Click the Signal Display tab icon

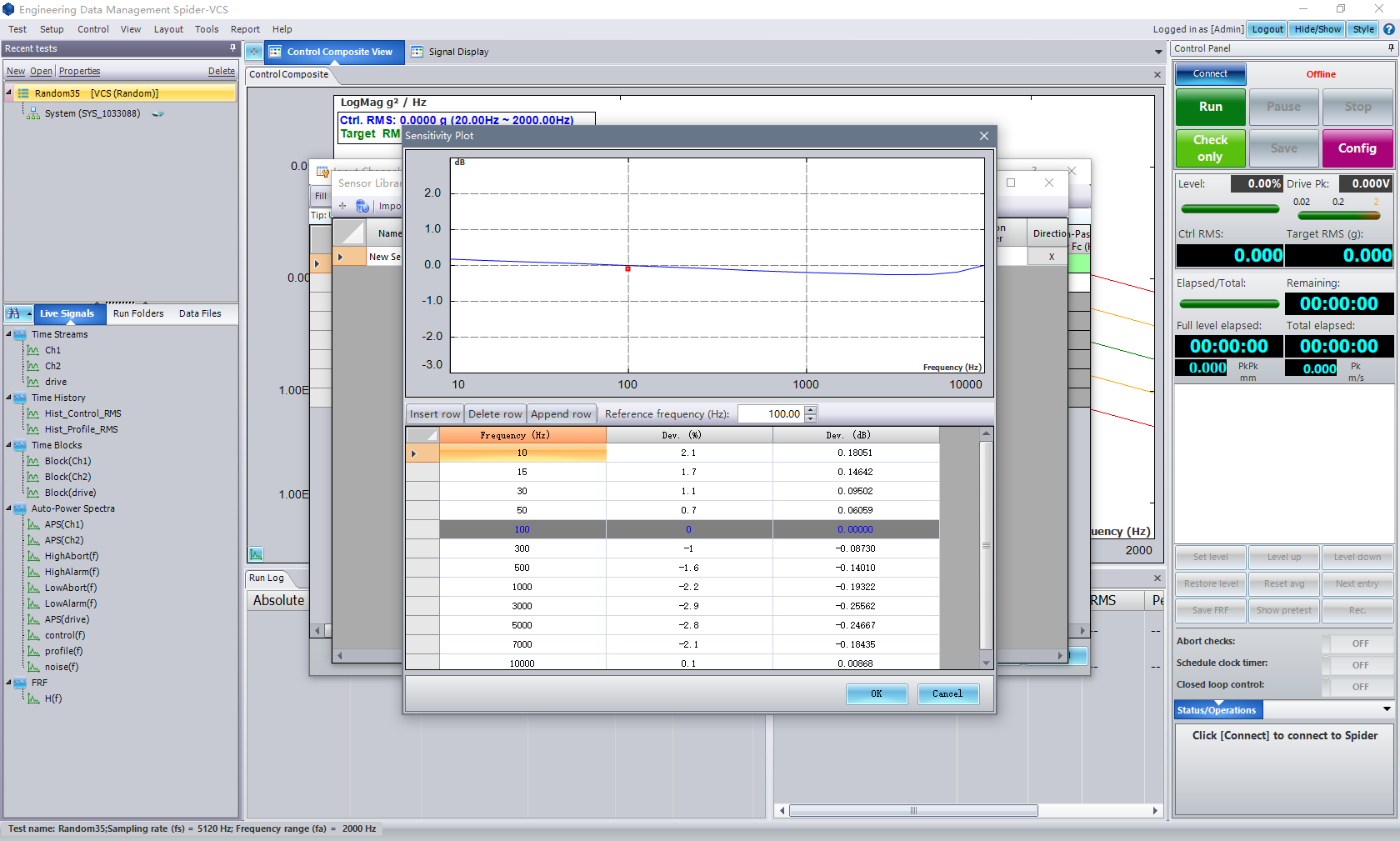(417, 52)
